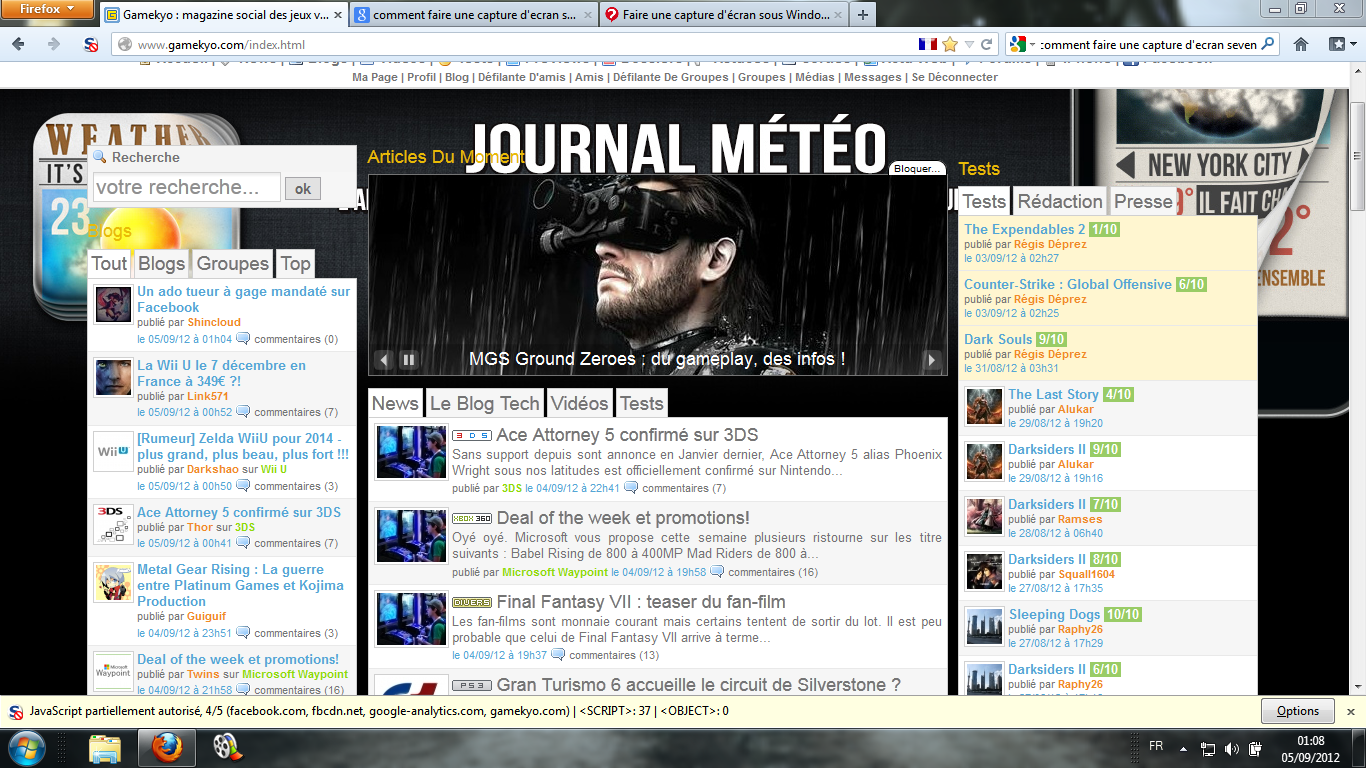
Task: Reload the Gamekyo page
Action: click(x=986, y=44)
